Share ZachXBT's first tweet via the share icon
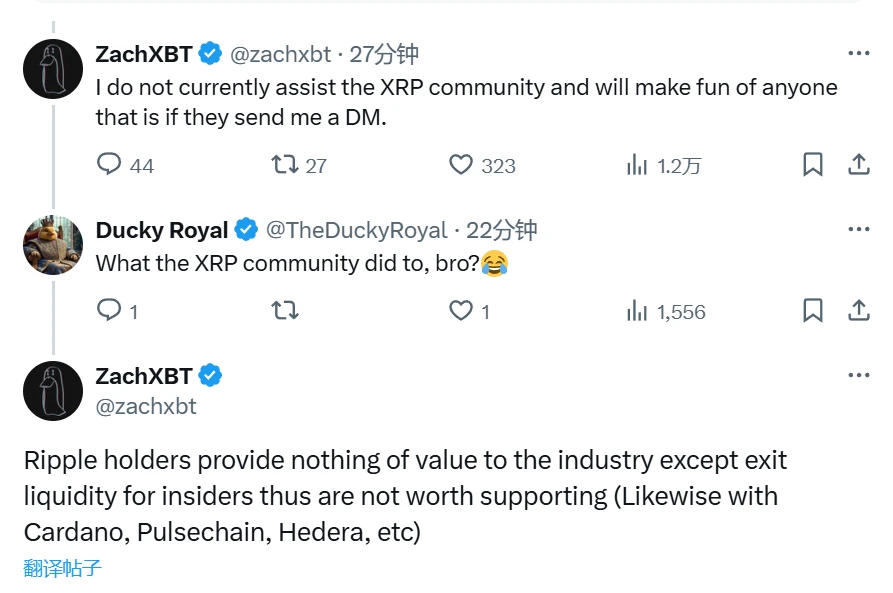This screenshot has height=593, width=893. [859, 164]
